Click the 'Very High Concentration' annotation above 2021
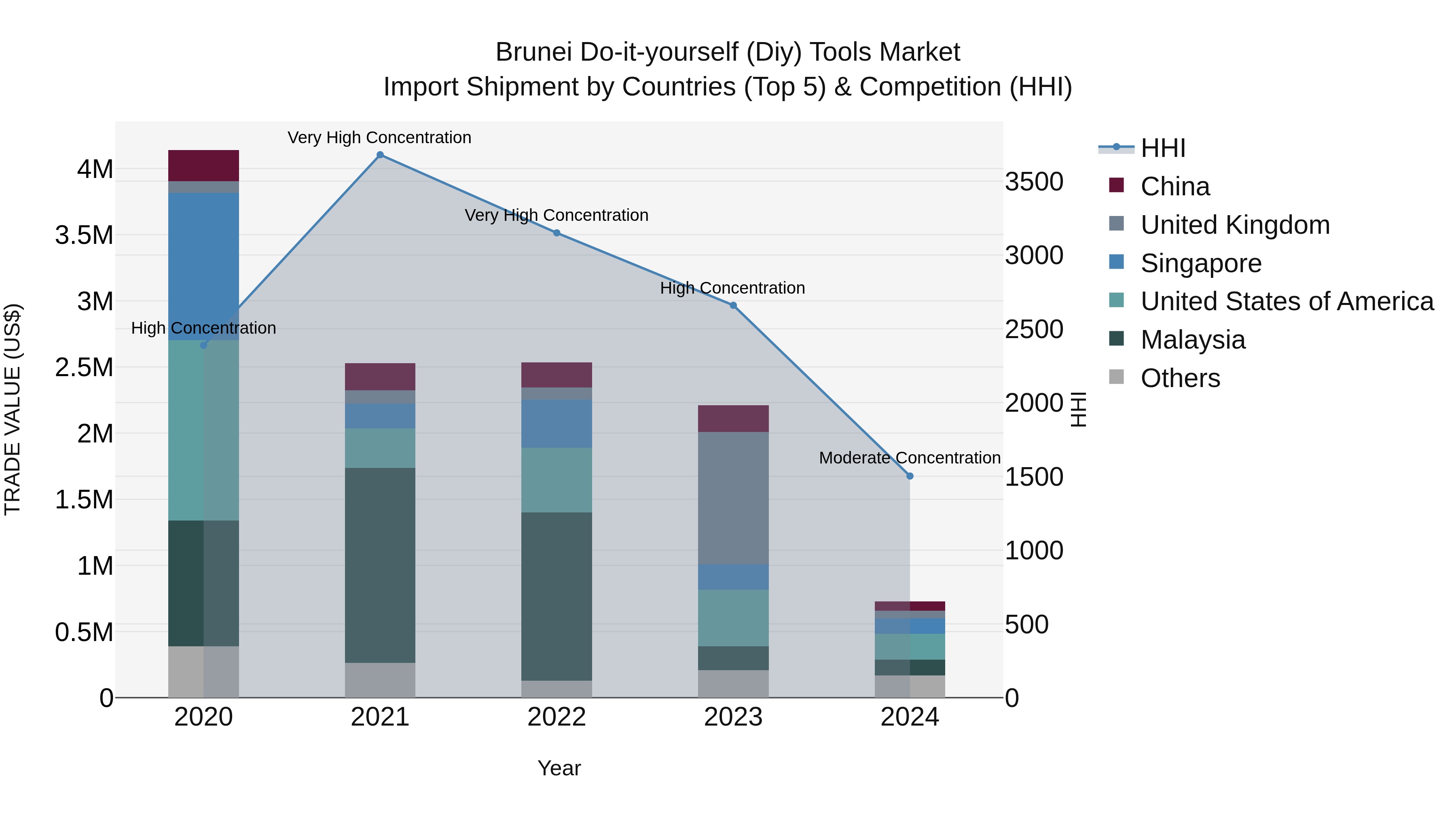This screenshot has width=1456, height=819. point(379,138)
